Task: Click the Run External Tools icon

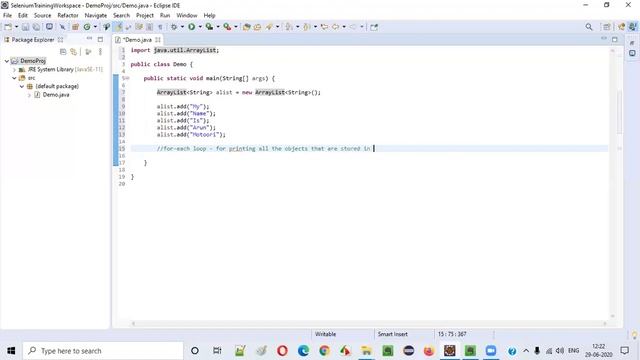Action: (227, 27)
